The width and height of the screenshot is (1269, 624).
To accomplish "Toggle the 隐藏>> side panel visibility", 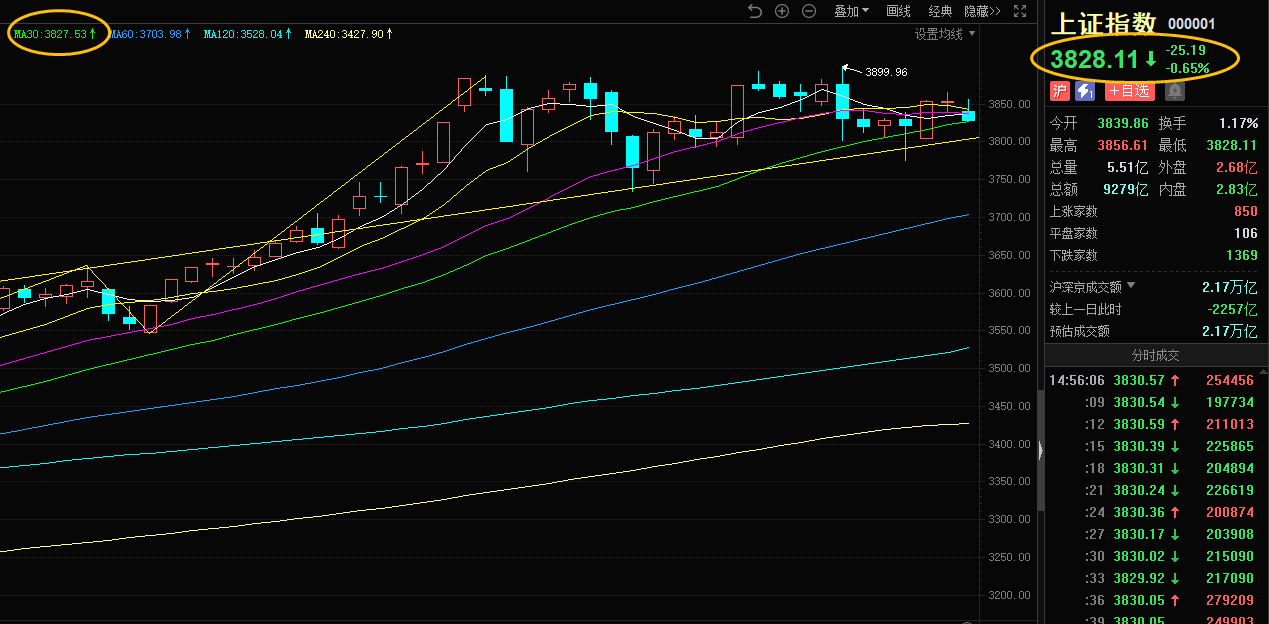I will tap(982, 11).
